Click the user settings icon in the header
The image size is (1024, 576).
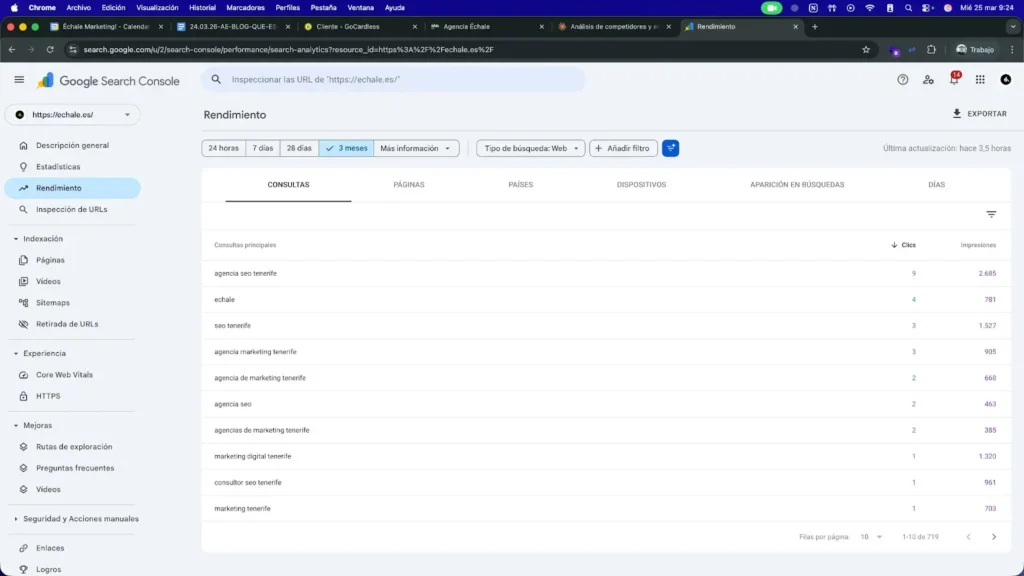(928, 78)
